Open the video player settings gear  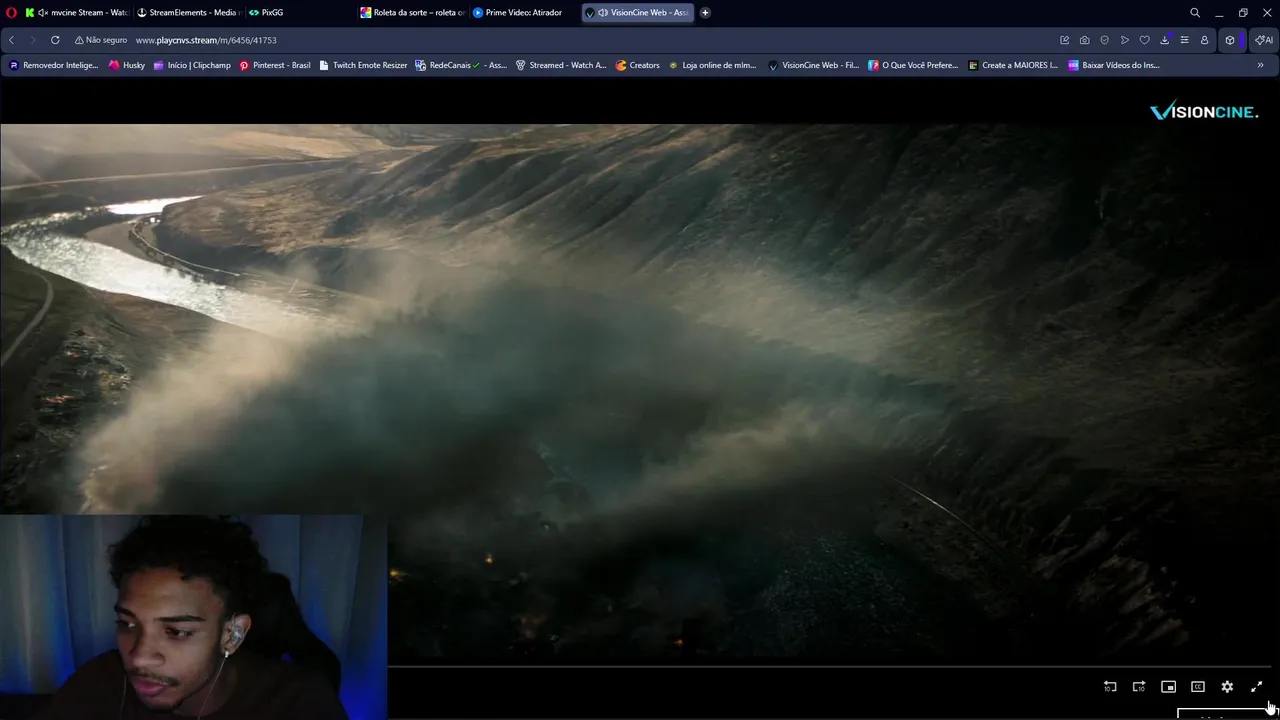tap(1227, 687)
